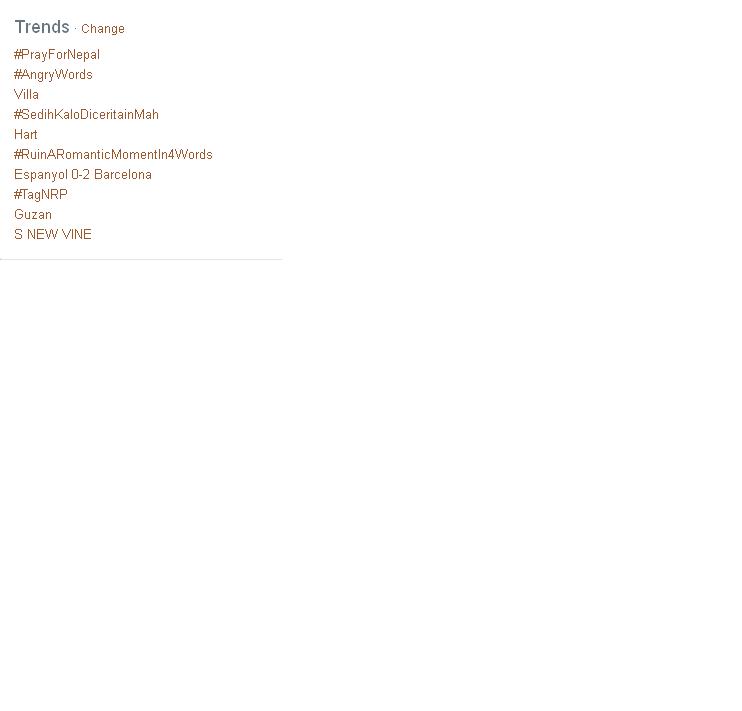Click the Trends heading text

(42, 27)
